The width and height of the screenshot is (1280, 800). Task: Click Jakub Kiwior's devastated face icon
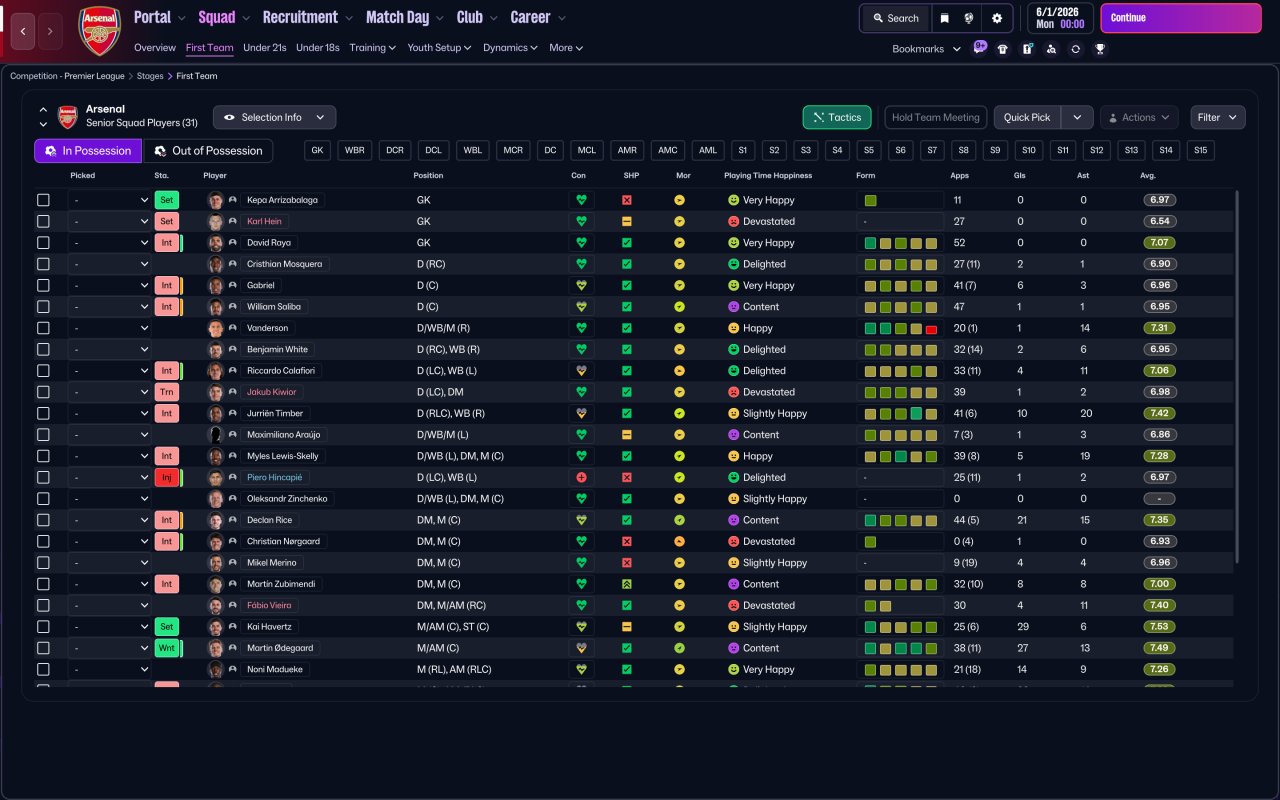733,392
